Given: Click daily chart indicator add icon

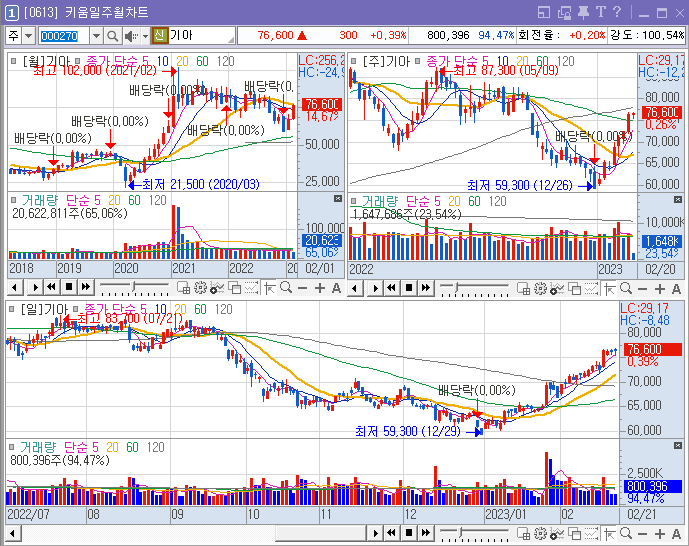Looking at the screenshot, I should [x=557, y=533].
